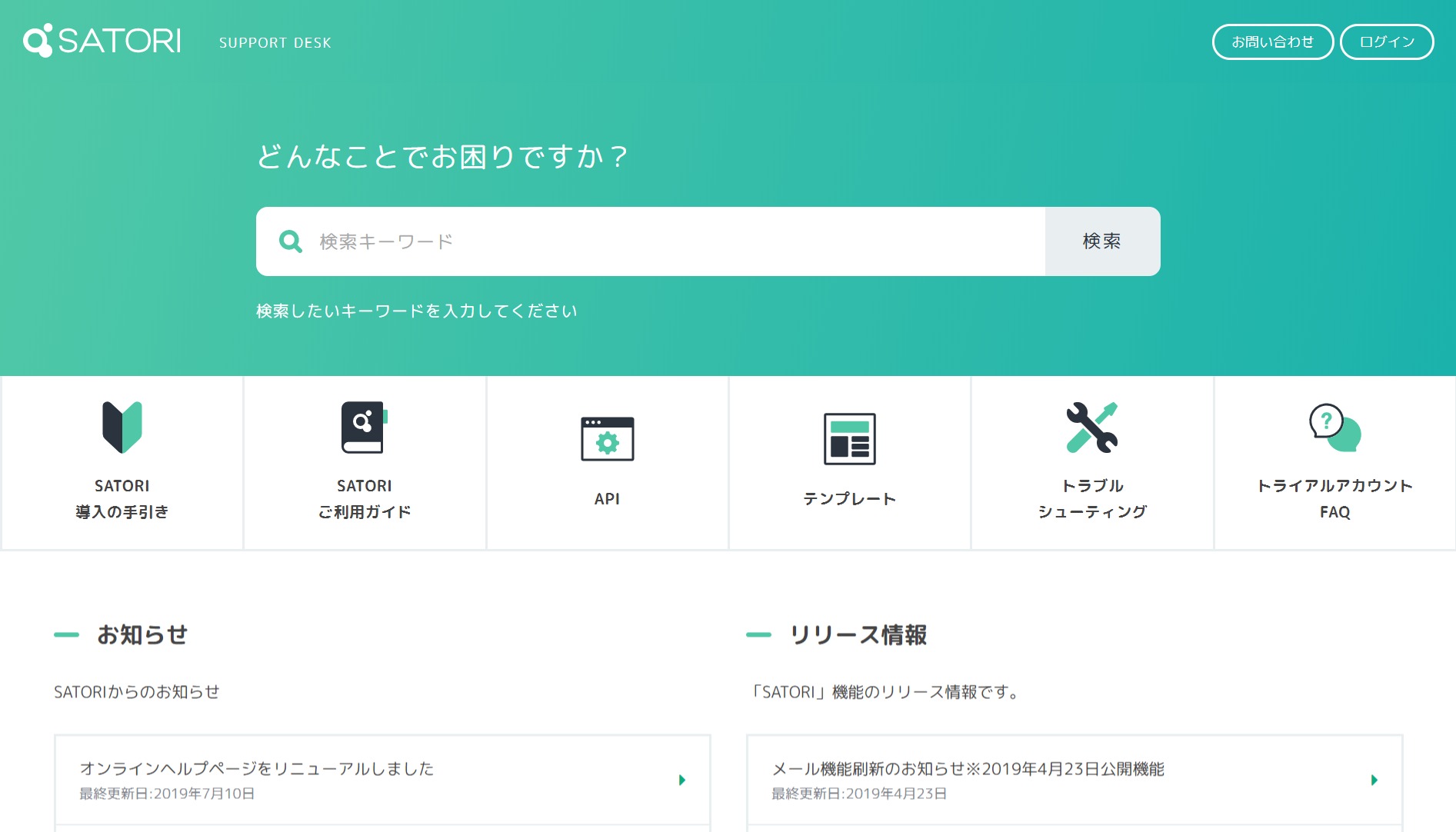Open オンラインヘルプページをリニューアルしました article
Image resolution: width=1456 pixels, height=832 pixels.
(382, 780)
